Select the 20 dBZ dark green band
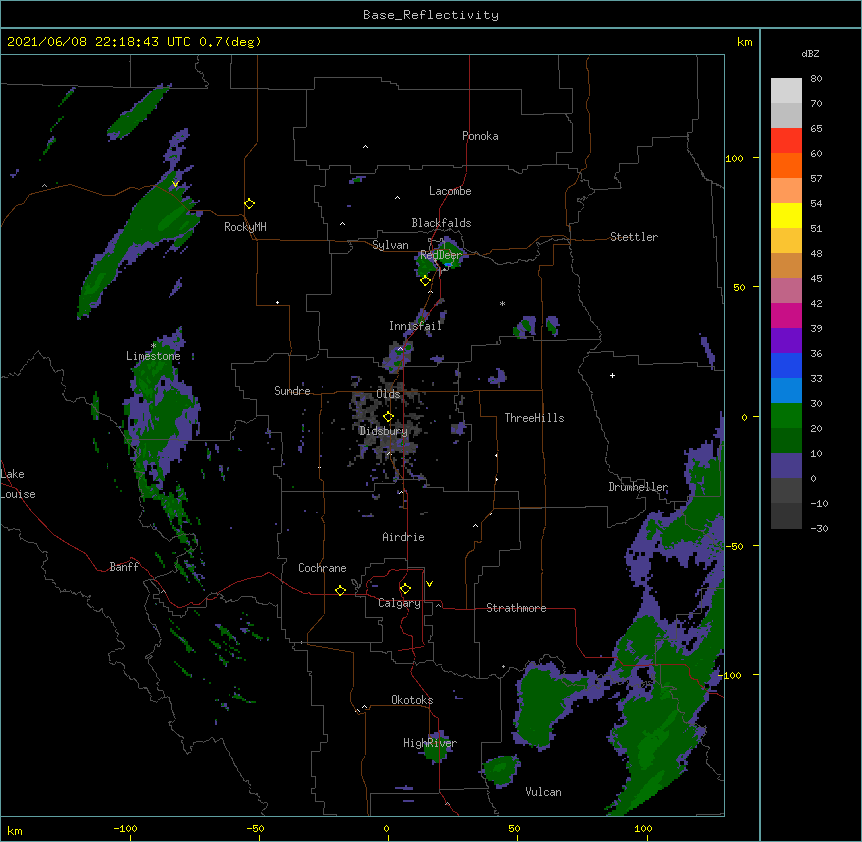Screen dimensions: 862x842 tap(786, 440)
